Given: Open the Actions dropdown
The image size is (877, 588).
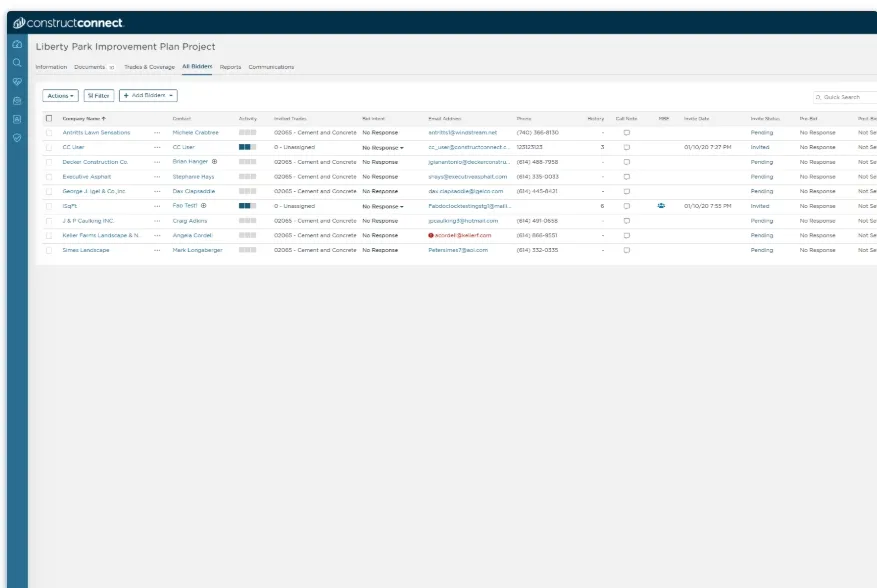Looking at the screenshot, I should tap(60, 96).
